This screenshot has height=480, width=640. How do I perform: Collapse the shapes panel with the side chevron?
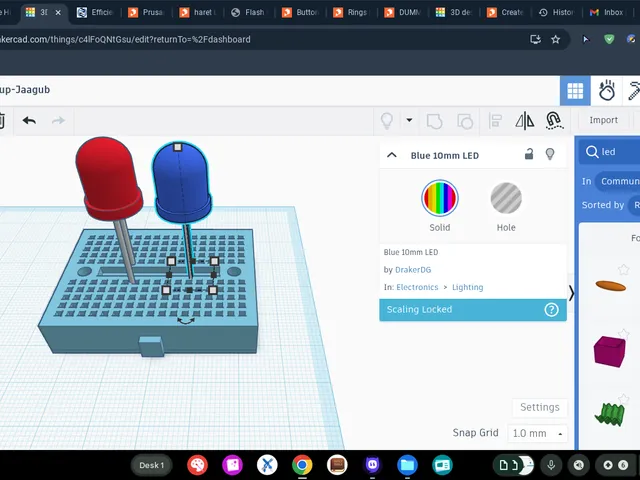tap(571, 293)
